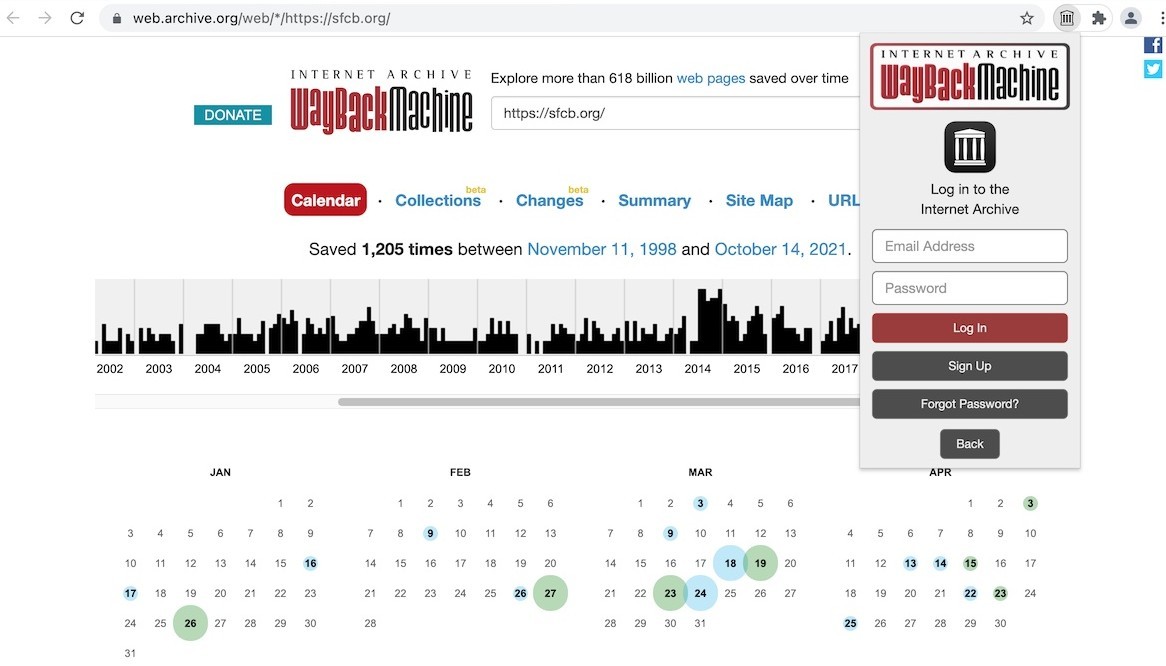Viewport: 1166px width, 666px height.
Task: Open the March 18 snapshot
Action: click(x=730, y=563)
